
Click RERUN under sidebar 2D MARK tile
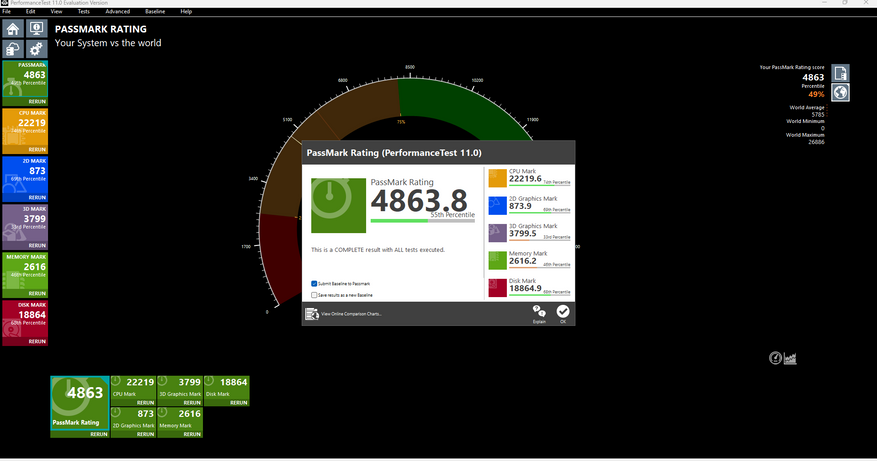click(37, 197)
